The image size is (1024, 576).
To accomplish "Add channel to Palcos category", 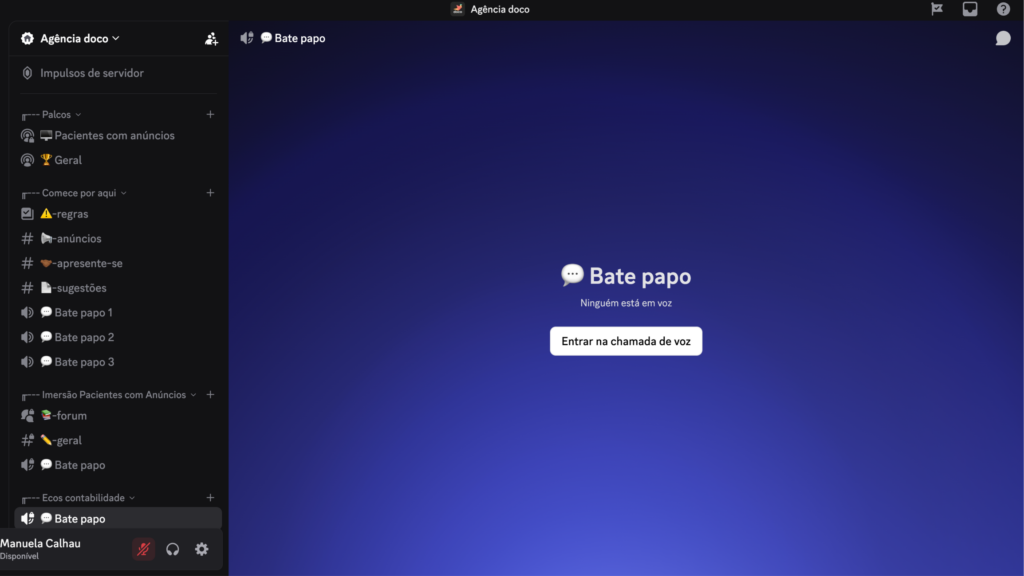I will 210,115.
